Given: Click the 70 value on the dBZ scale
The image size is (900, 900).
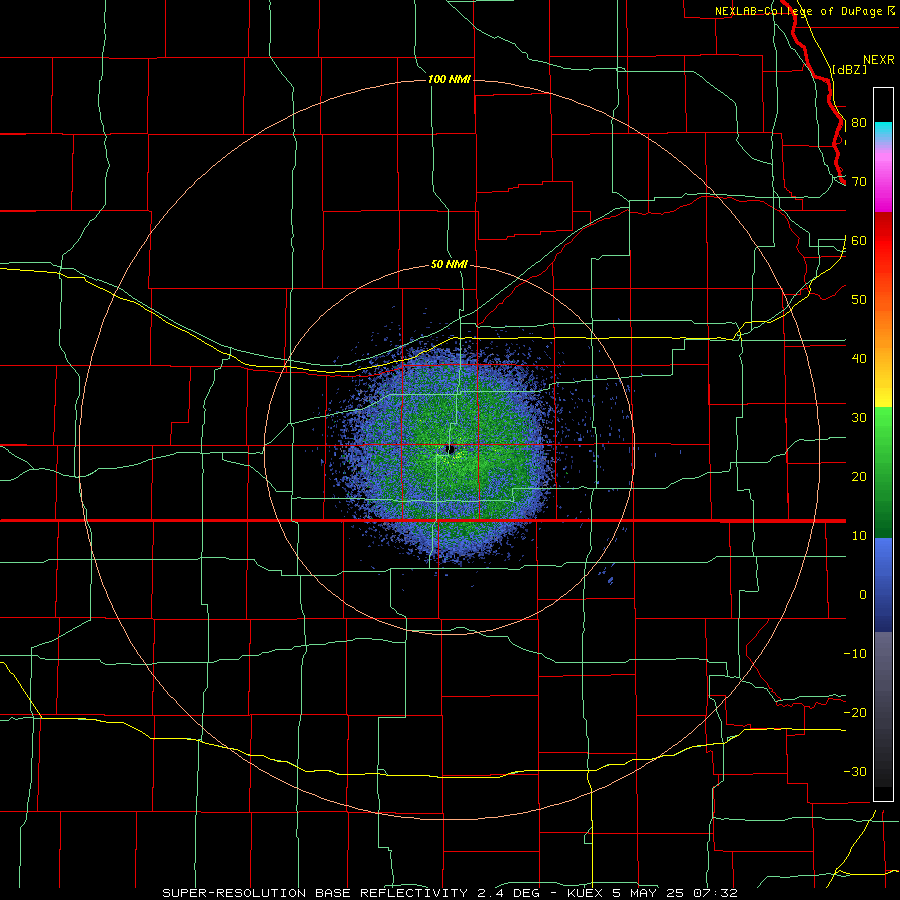Looking at the screenshot, I should (859, 182).
